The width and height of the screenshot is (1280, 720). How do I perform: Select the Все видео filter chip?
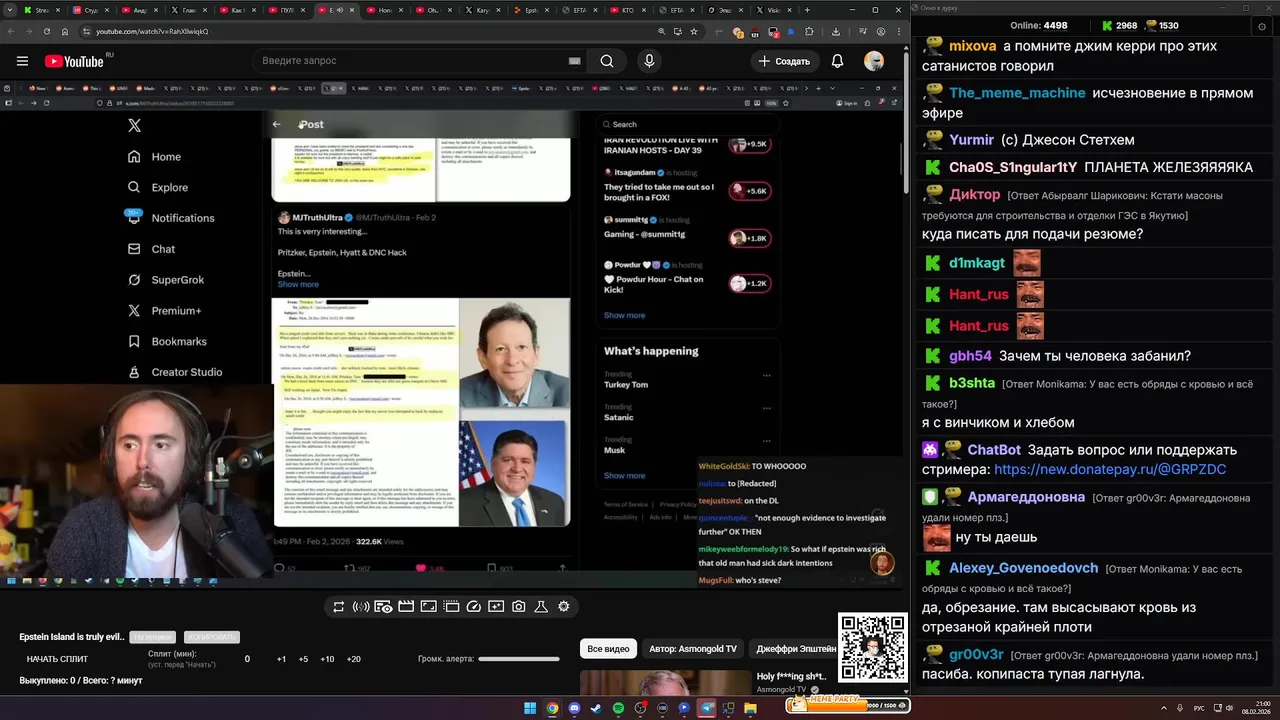click(608, 649)
